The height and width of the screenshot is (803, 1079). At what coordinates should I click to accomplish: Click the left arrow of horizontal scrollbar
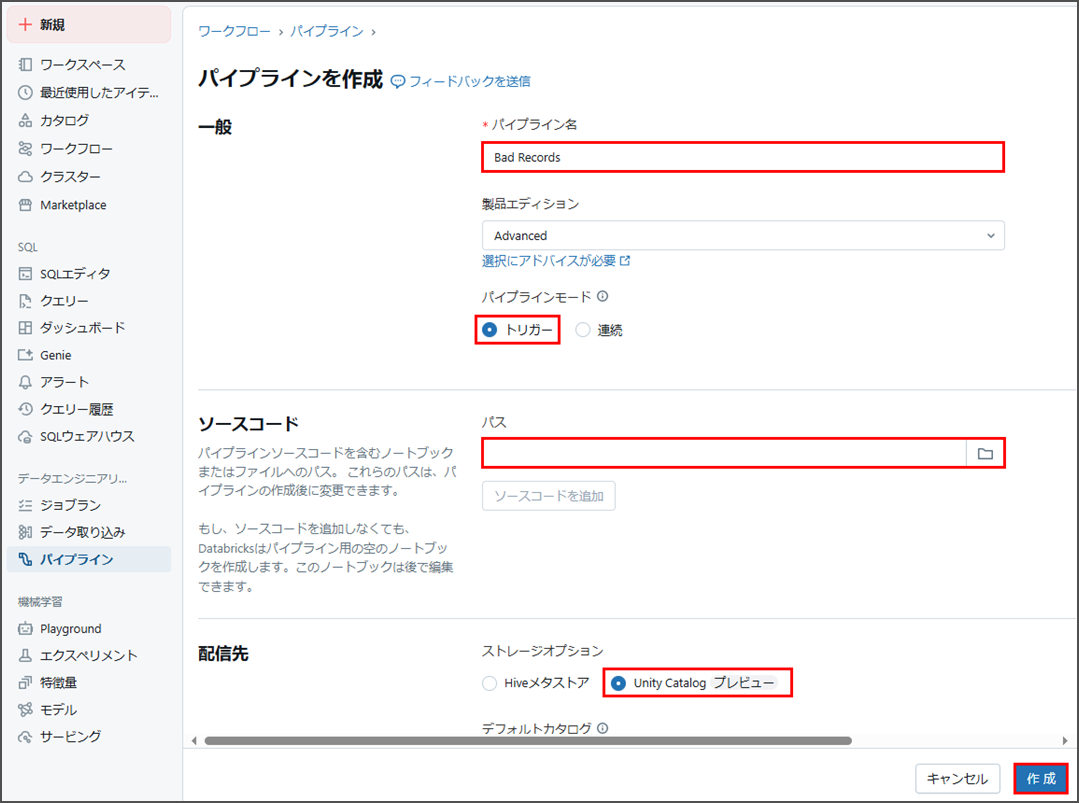(194, 741)
